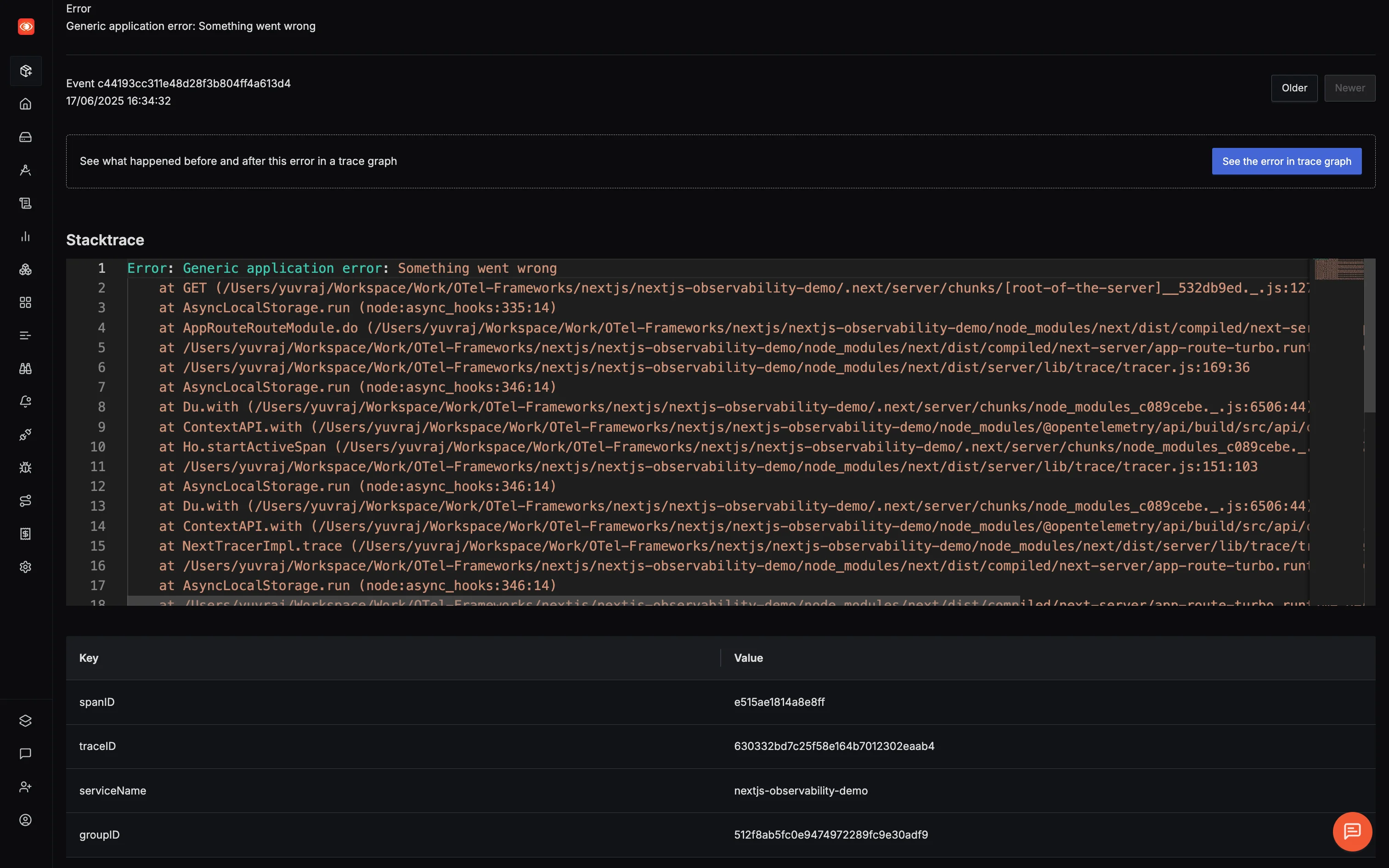
Task: Open Services via the compass icon
Action: (26, 170)
